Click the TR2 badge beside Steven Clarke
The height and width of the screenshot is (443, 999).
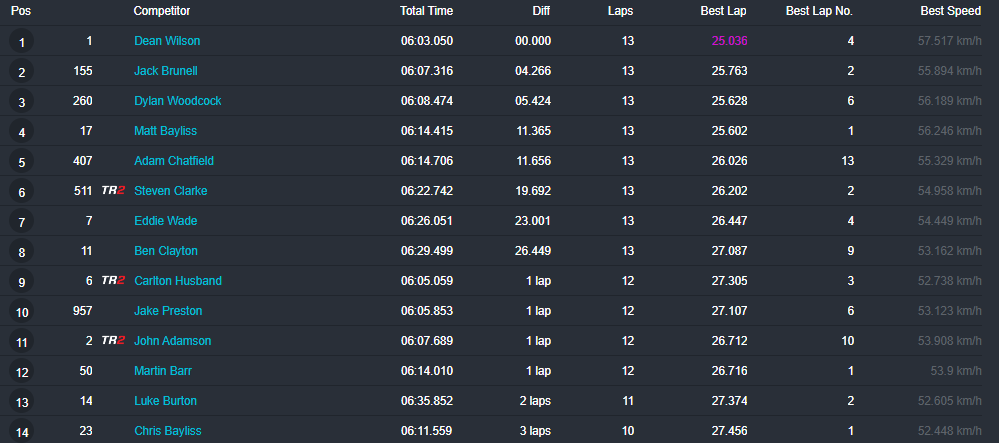113,191
